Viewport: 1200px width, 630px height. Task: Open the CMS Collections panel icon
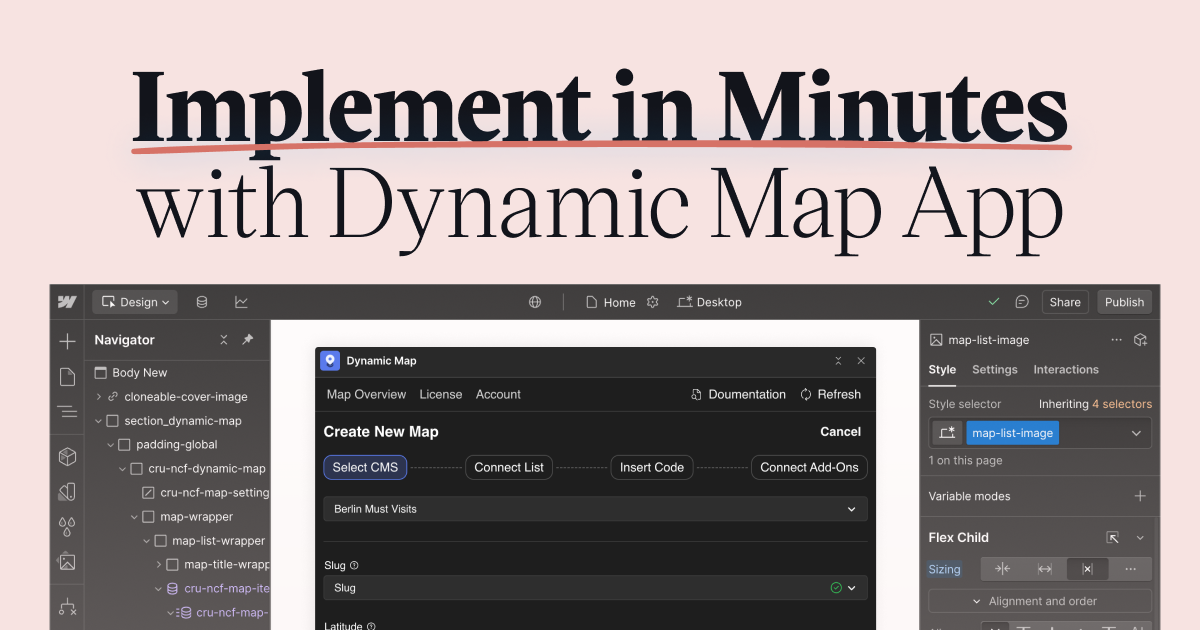pos(201,301)
